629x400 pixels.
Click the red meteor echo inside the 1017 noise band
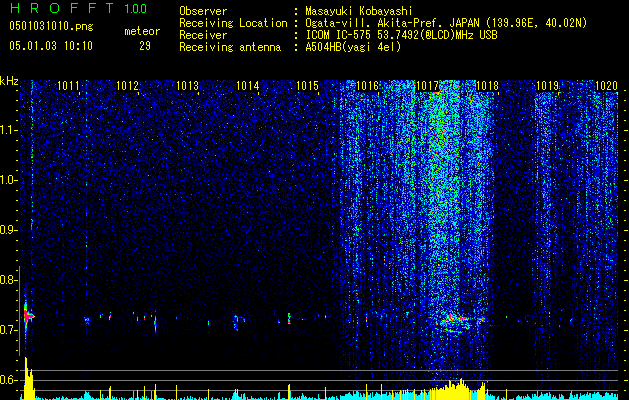457,318
